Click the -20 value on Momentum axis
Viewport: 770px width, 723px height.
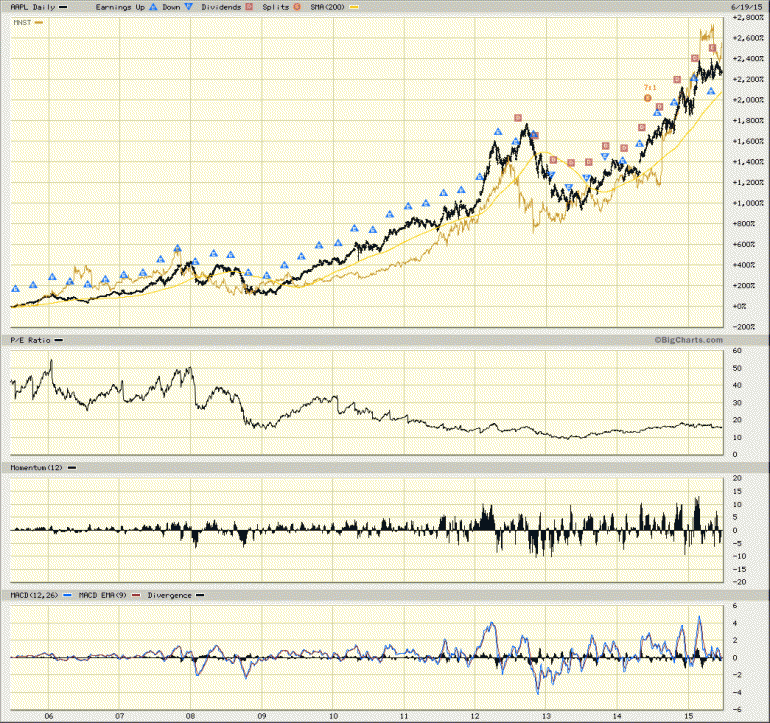pos(740,582)
